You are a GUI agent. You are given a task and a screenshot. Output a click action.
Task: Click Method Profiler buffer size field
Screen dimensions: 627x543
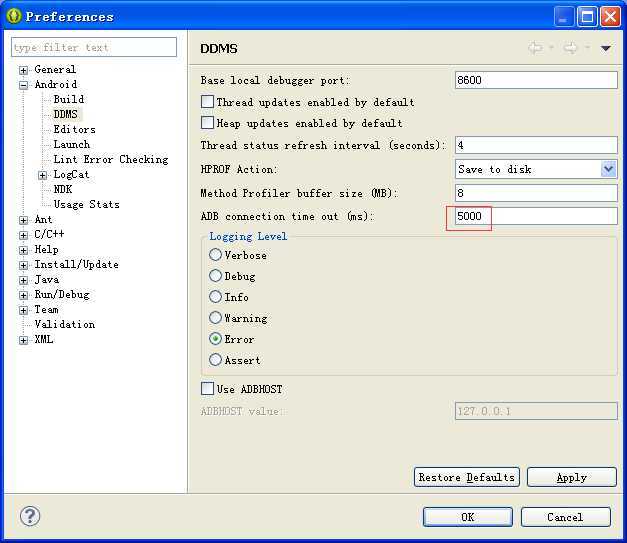pyautogui.click(x=536, y=193)
